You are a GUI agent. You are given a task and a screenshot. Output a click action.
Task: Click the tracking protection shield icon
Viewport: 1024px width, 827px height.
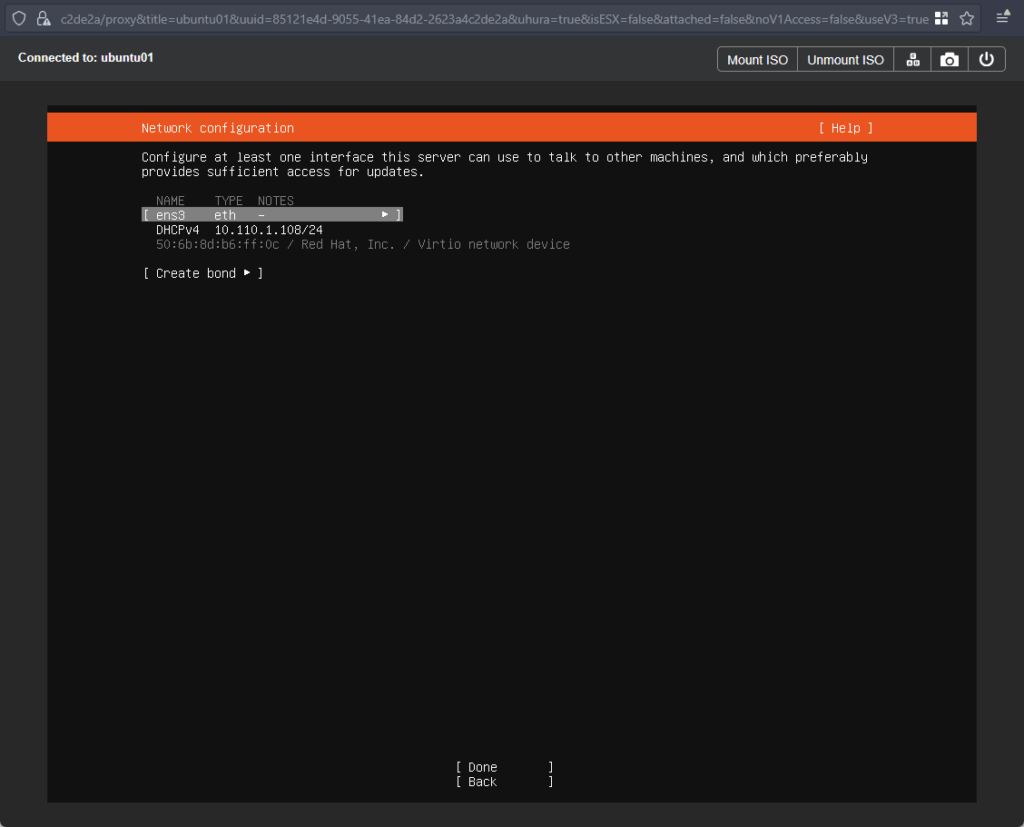pyautogui.click(x=18, y=18)
